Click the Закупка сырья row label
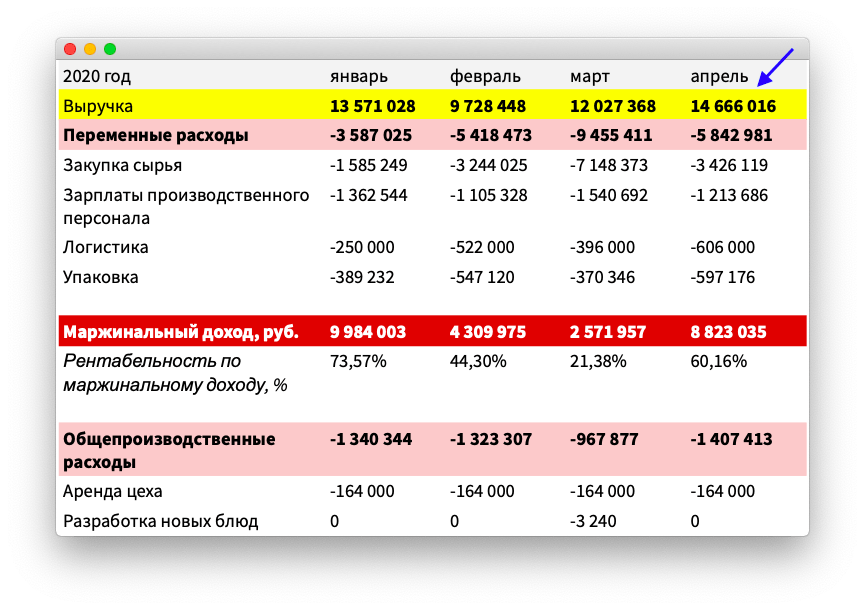This screenshot has width=865, height=610. [x=122, y=165]
